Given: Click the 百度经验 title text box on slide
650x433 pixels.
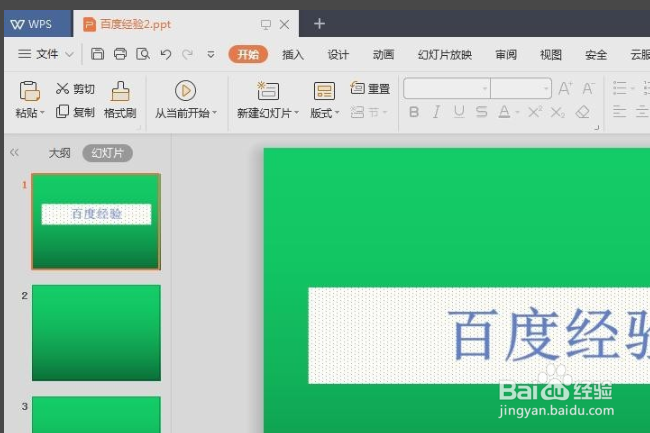Looking at the screenshot, I should click(x=479, y=335).
